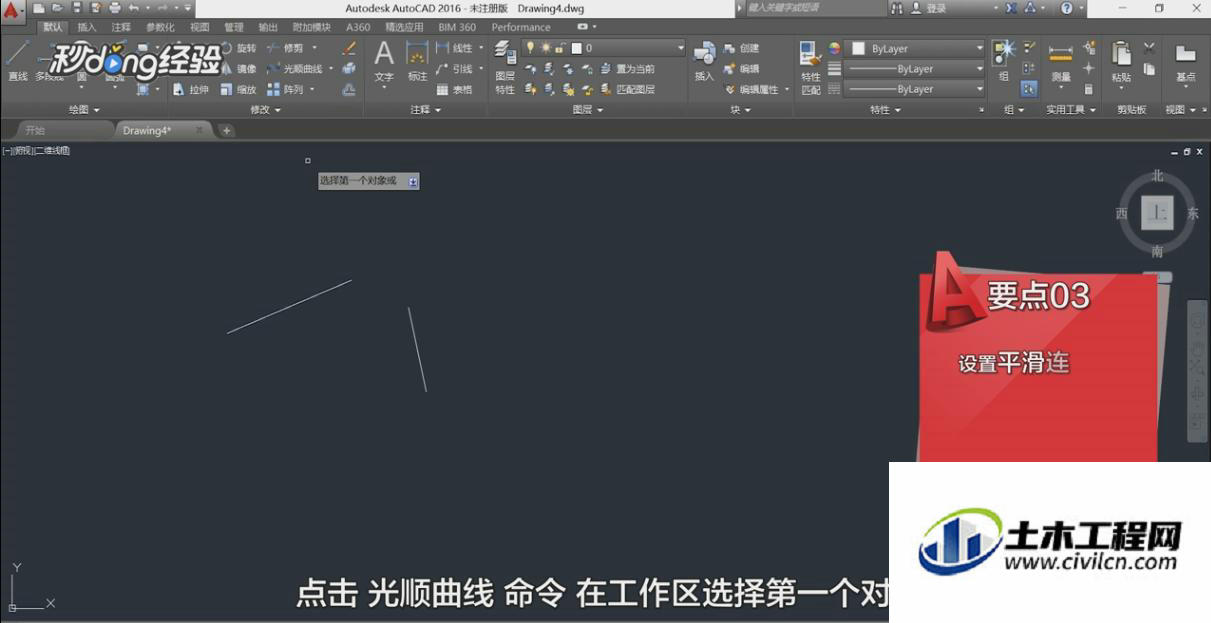Click Match Layer (匹配图层) button
Viewport: 1211px width, 623px height.
[x=628, y=89]
